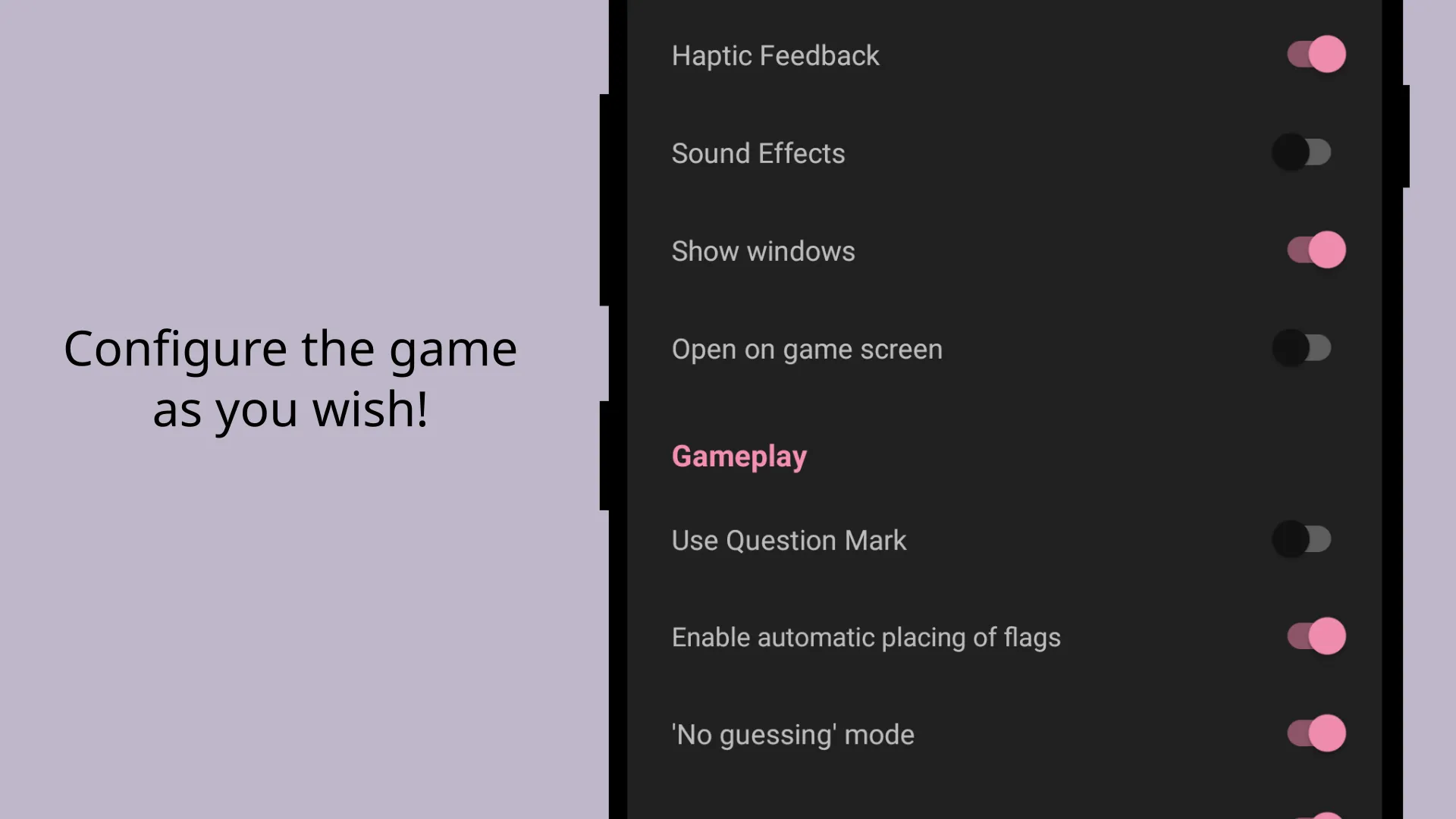Toggle Show windows setting
The width and height of the screenshot is (1456, 819).
[x=1312, y=250]
